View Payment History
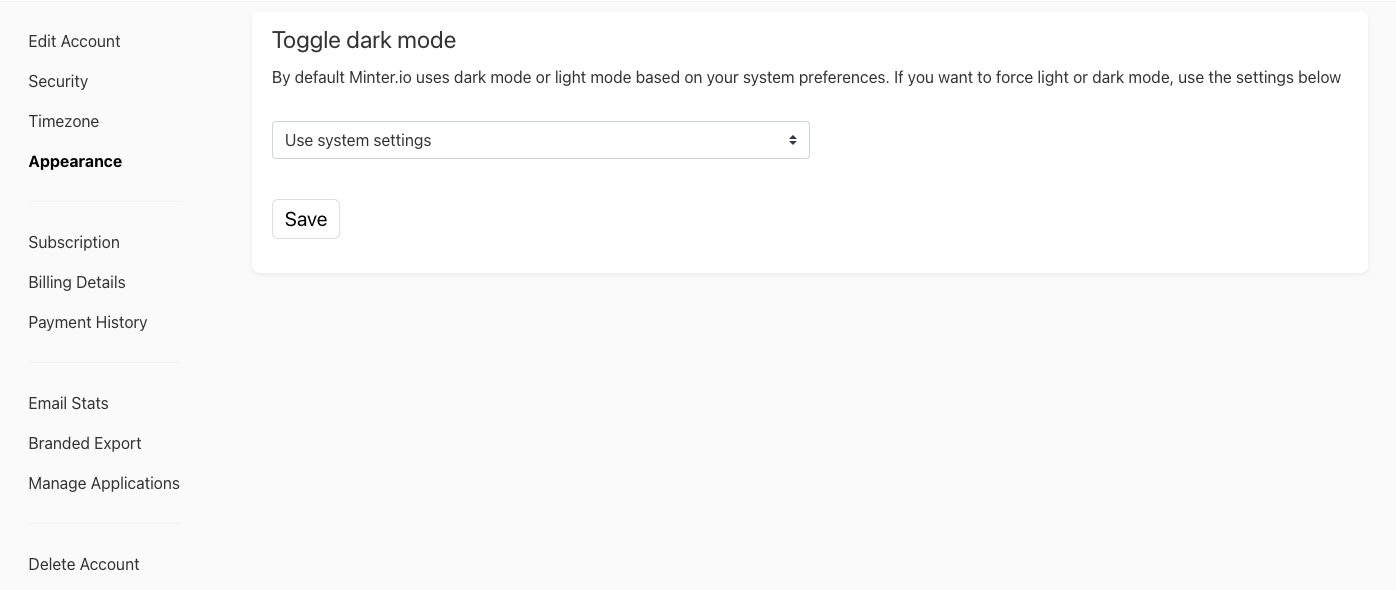Image resolution: width=1396 pixels, height=590 pixels. (x=88, y=322)
